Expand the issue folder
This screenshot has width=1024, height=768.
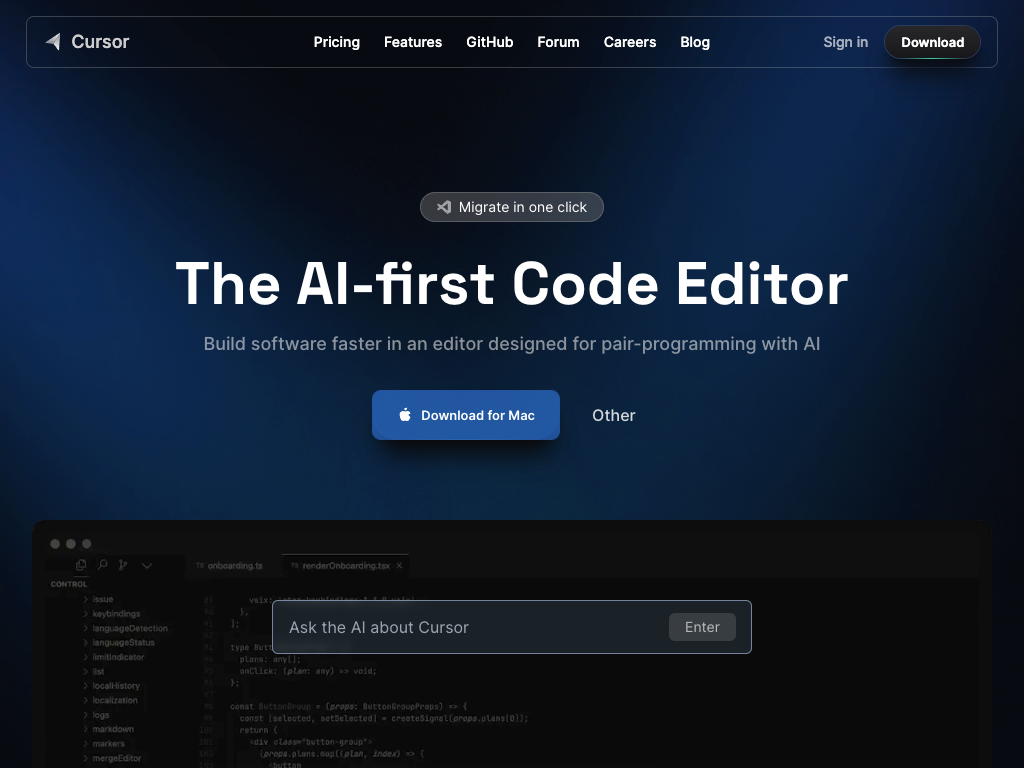[x=98, y=599]
